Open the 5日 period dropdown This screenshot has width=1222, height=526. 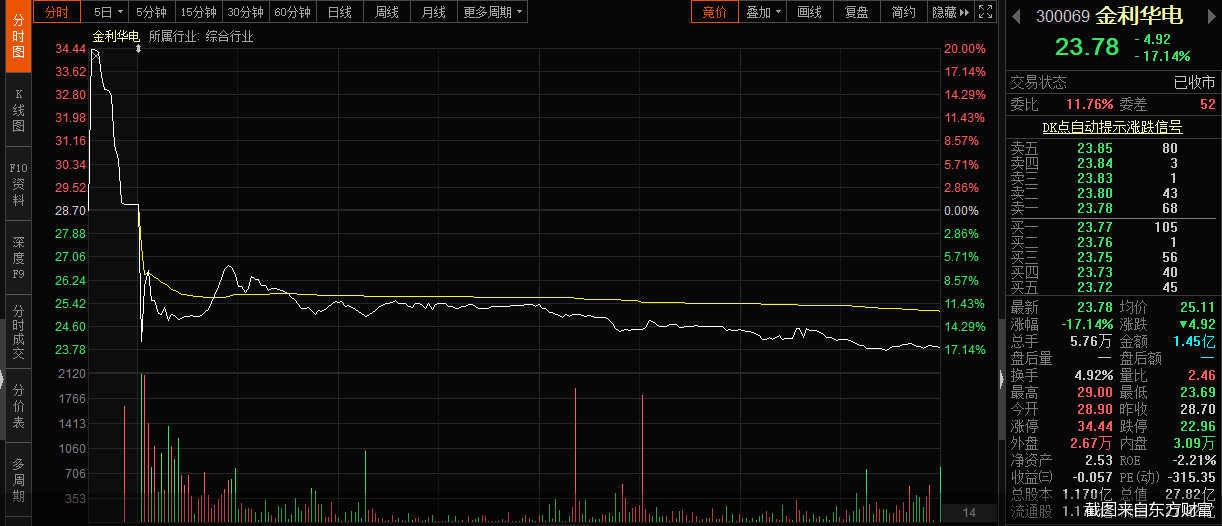108,12
